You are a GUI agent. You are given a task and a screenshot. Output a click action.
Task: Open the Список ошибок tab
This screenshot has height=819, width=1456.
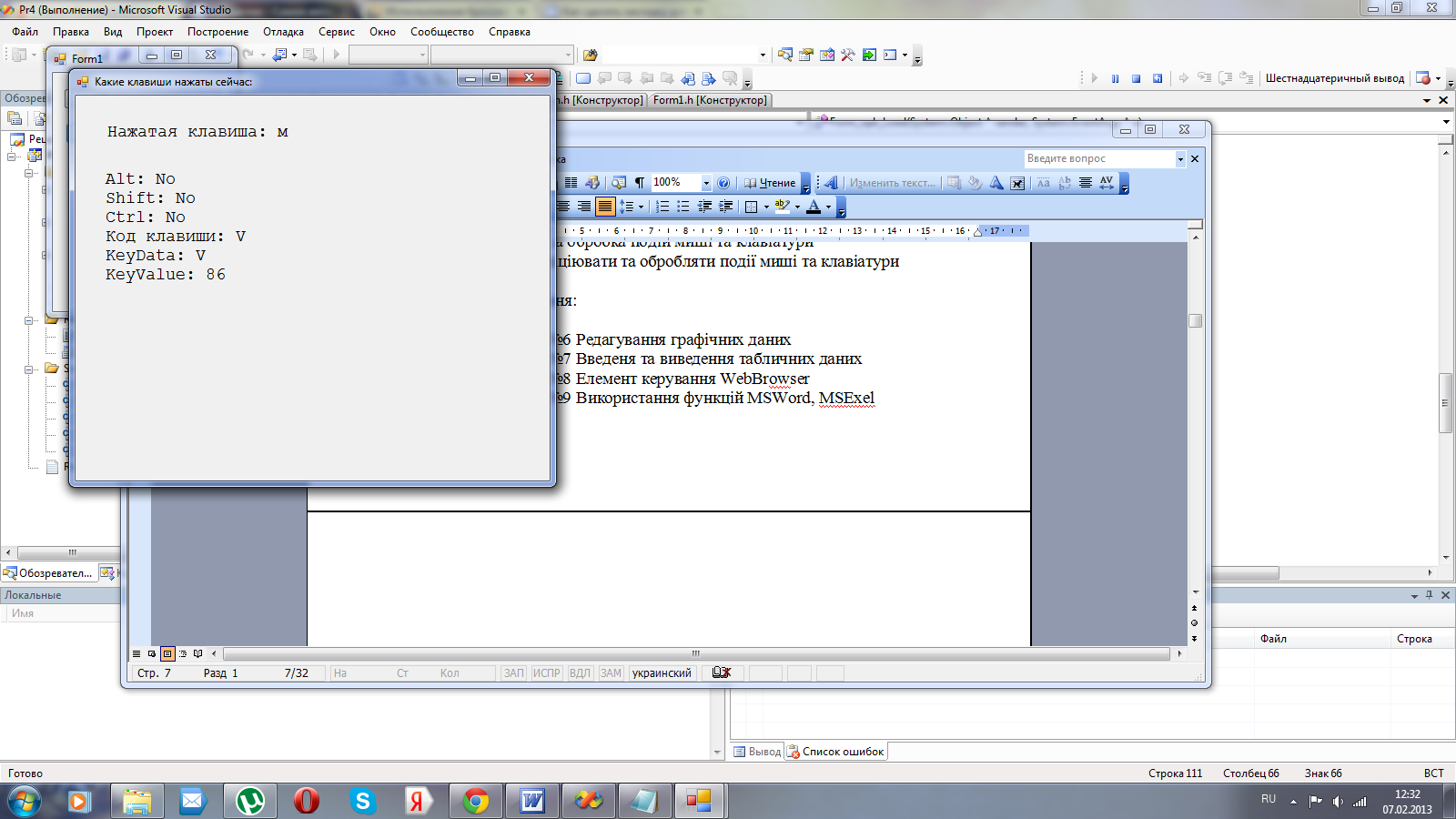point(835,752)
